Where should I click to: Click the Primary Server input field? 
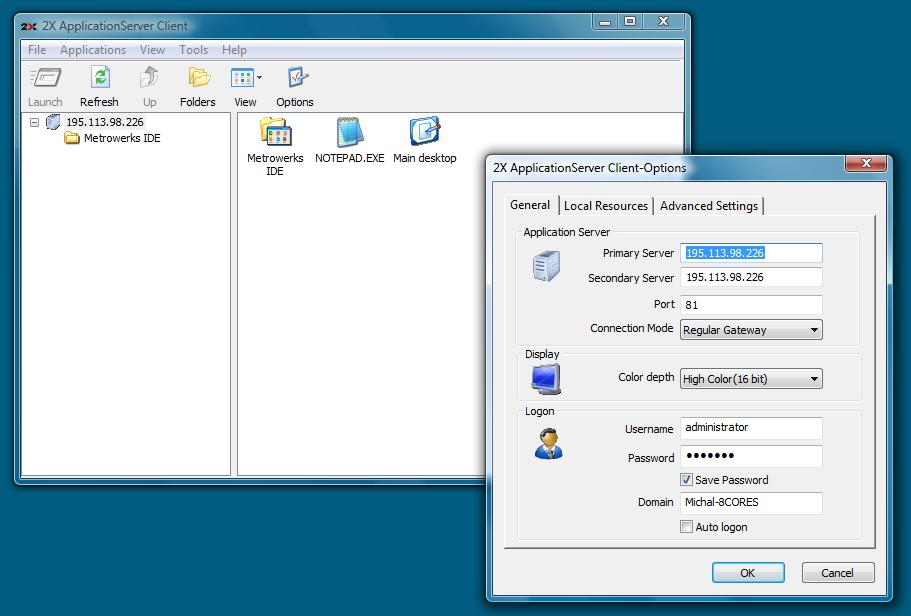(751, 253)
